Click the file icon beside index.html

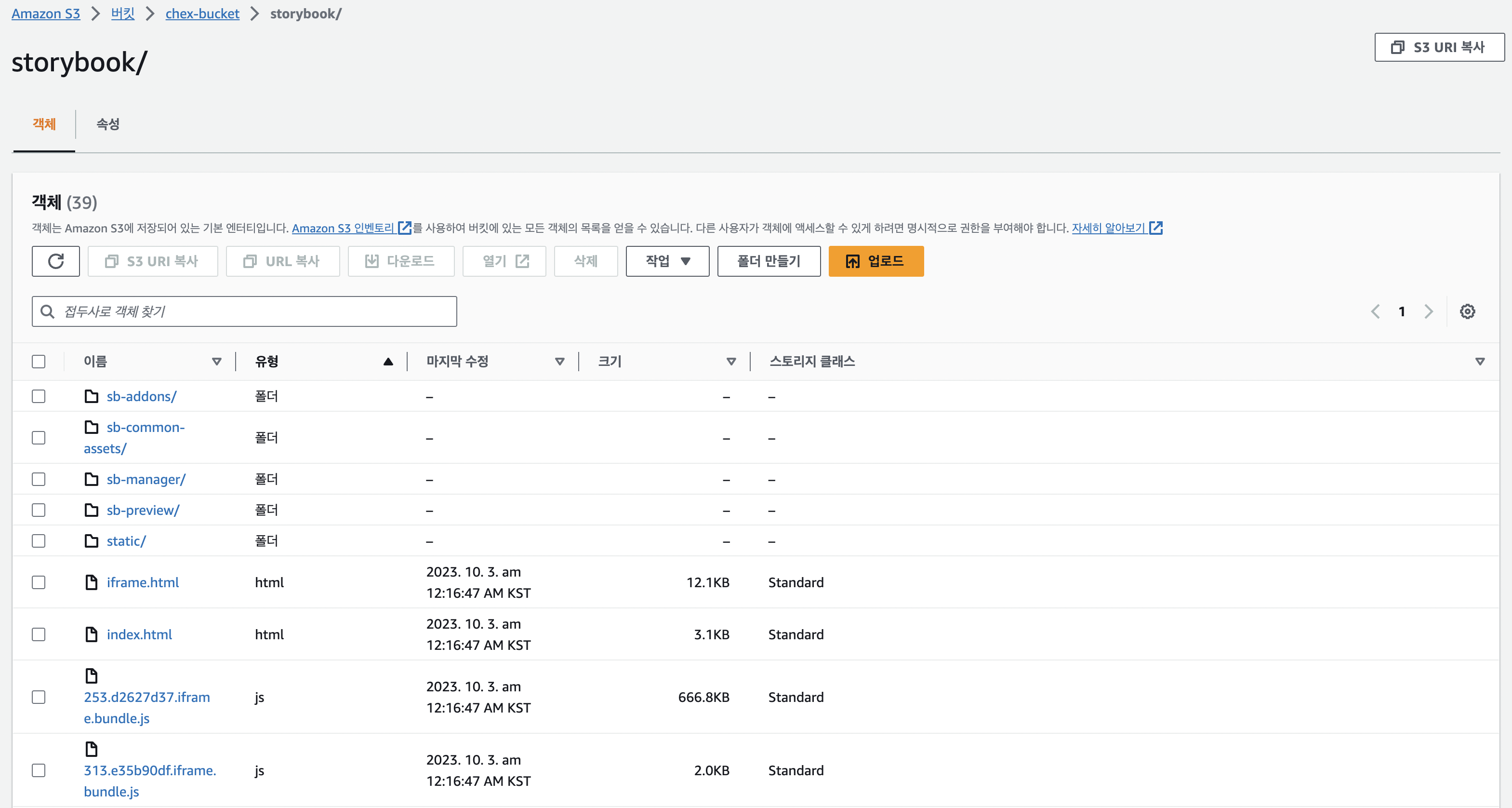coord(92,634)
